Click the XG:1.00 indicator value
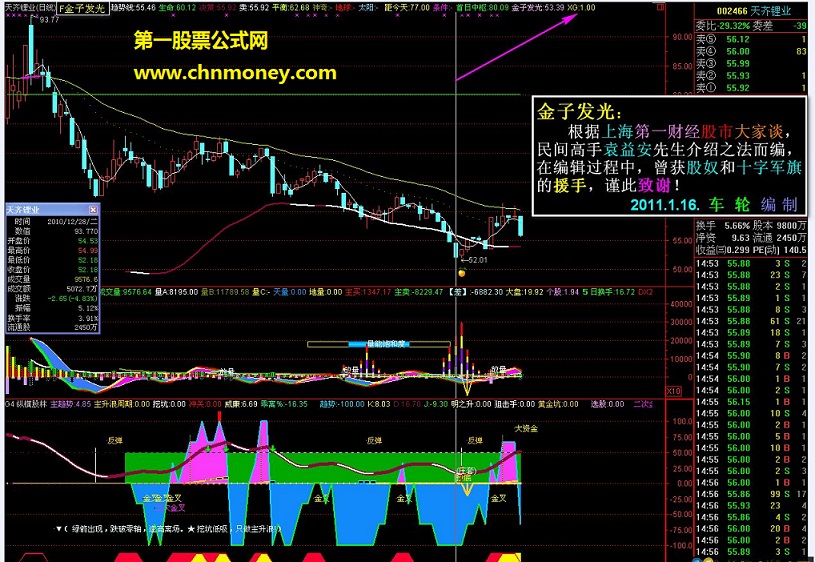This screenshot has width=815, height=562. [581, 8]
